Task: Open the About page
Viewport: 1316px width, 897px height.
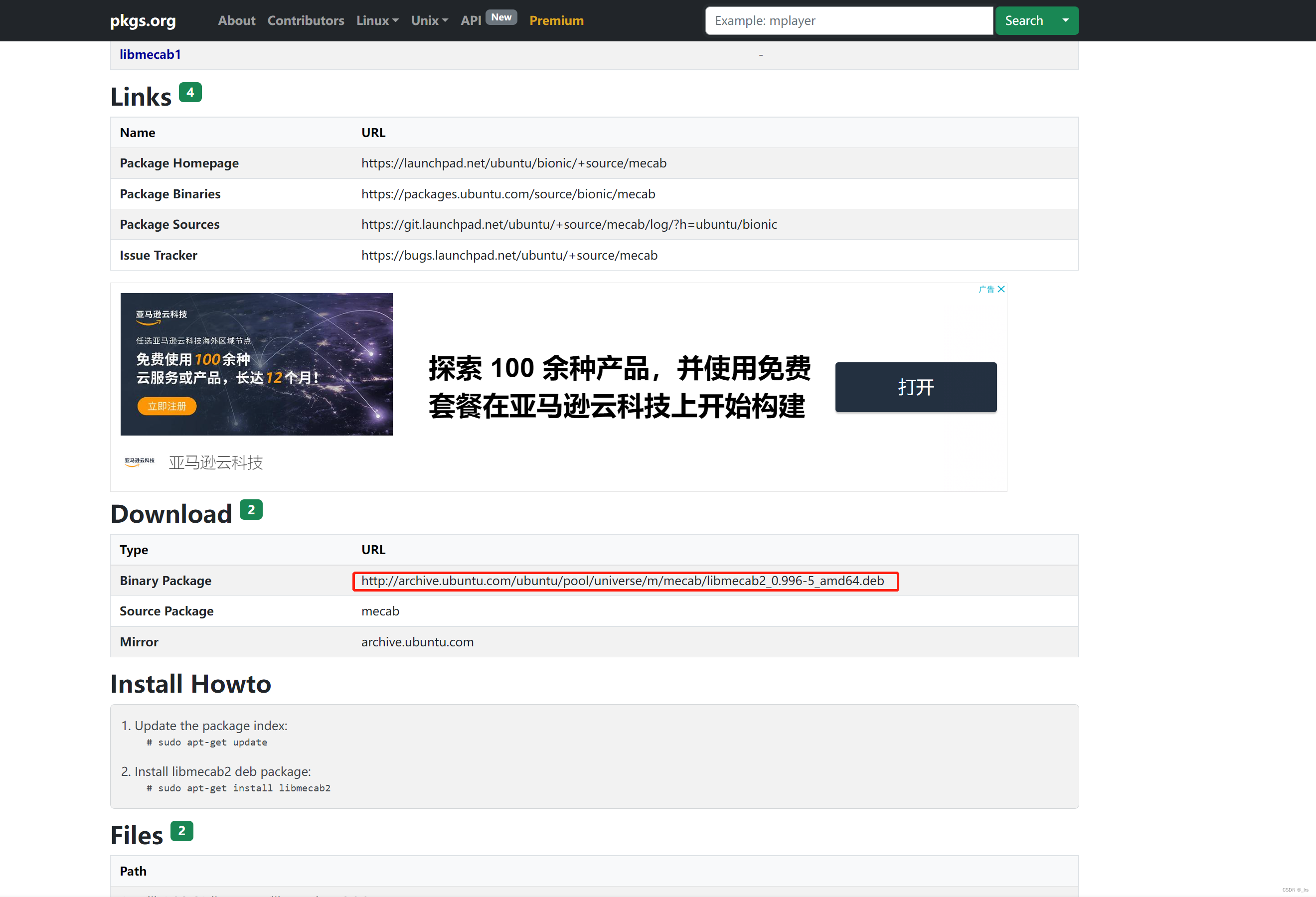Action: (236, 20)
